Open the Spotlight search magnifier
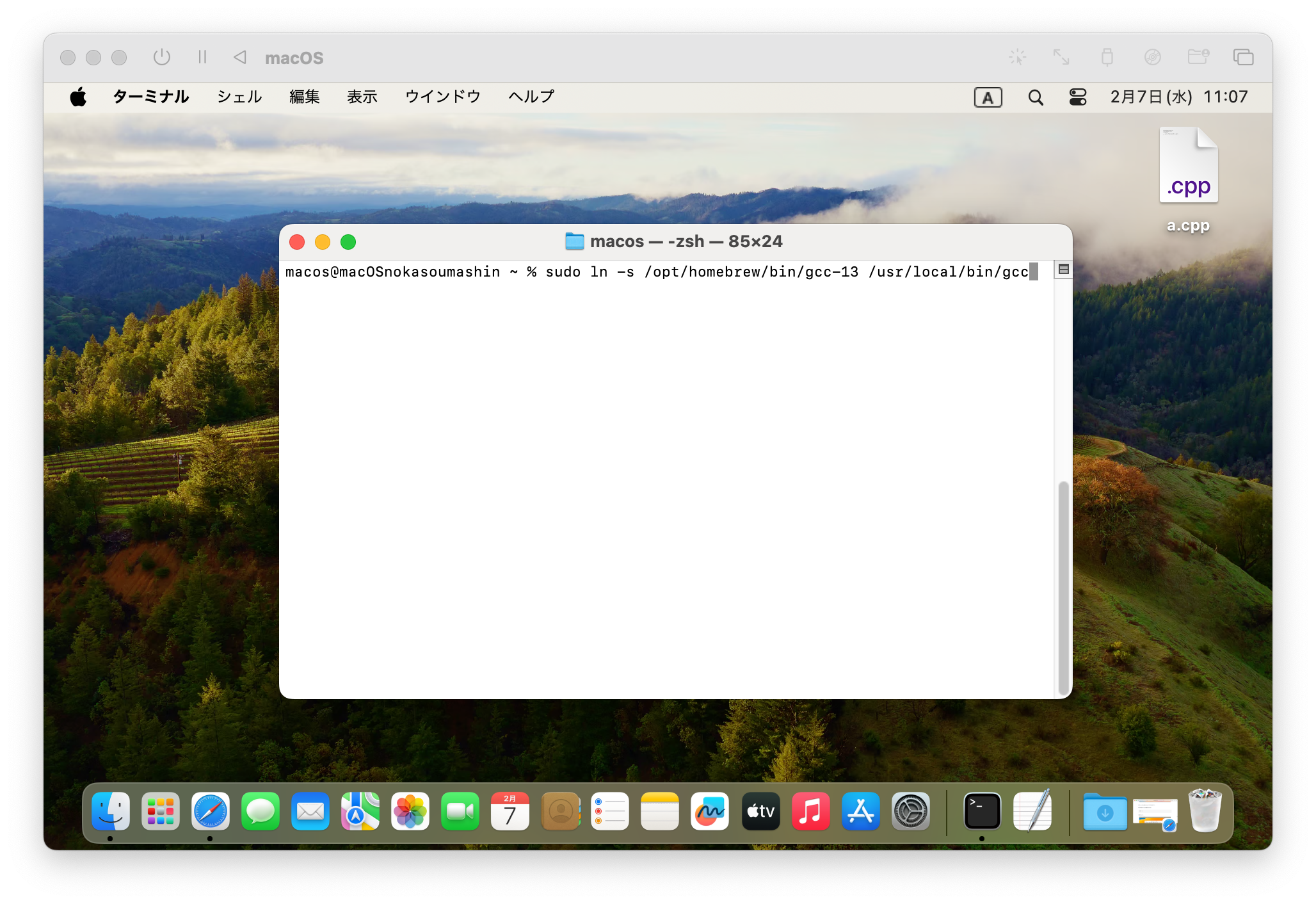The height and width of the screenshot is (904, 1316). pos(1035,97)
